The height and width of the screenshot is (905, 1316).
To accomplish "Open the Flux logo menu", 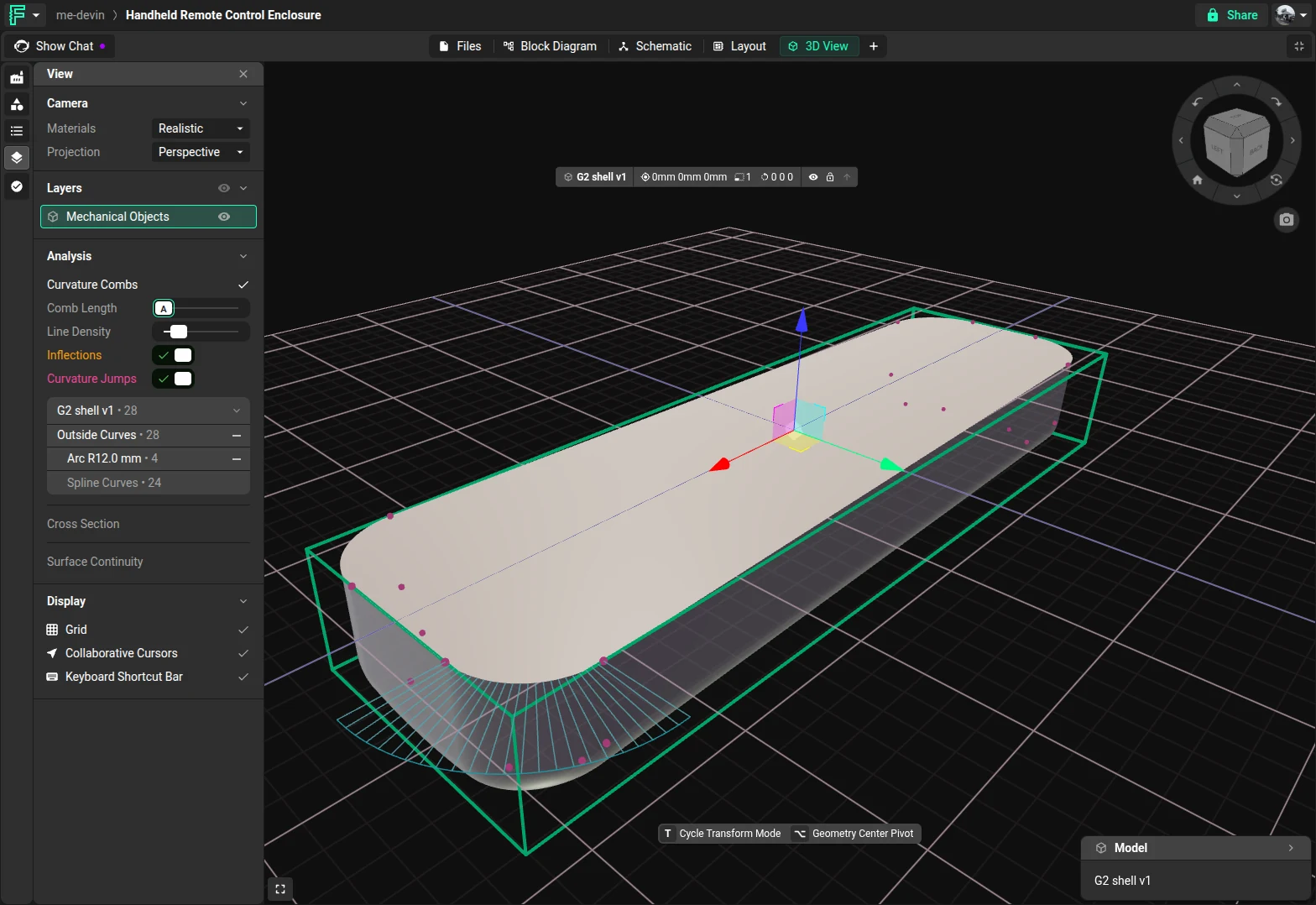I will tap(23, 15).
